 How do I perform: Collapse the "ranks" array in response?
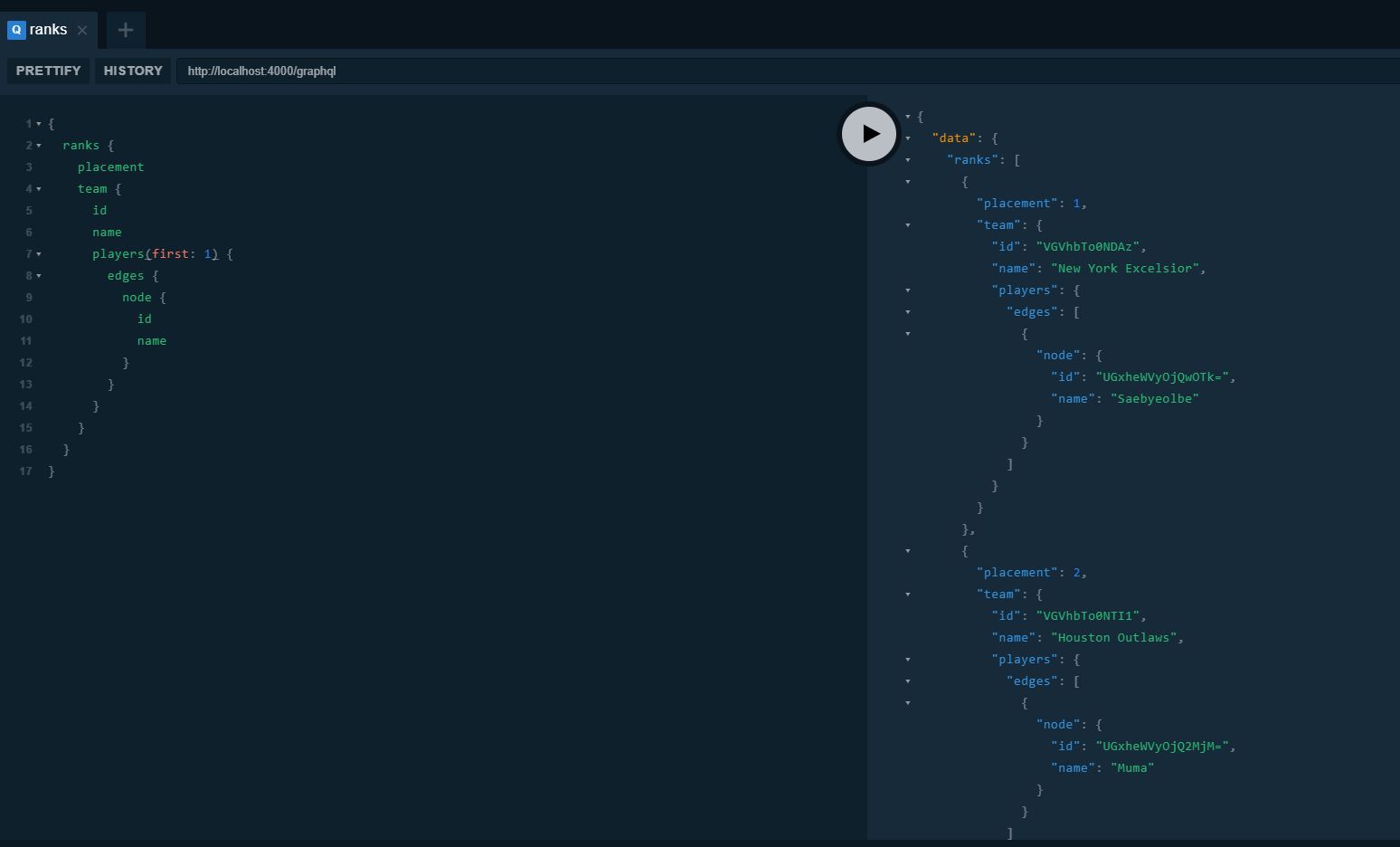click(908, 160)
